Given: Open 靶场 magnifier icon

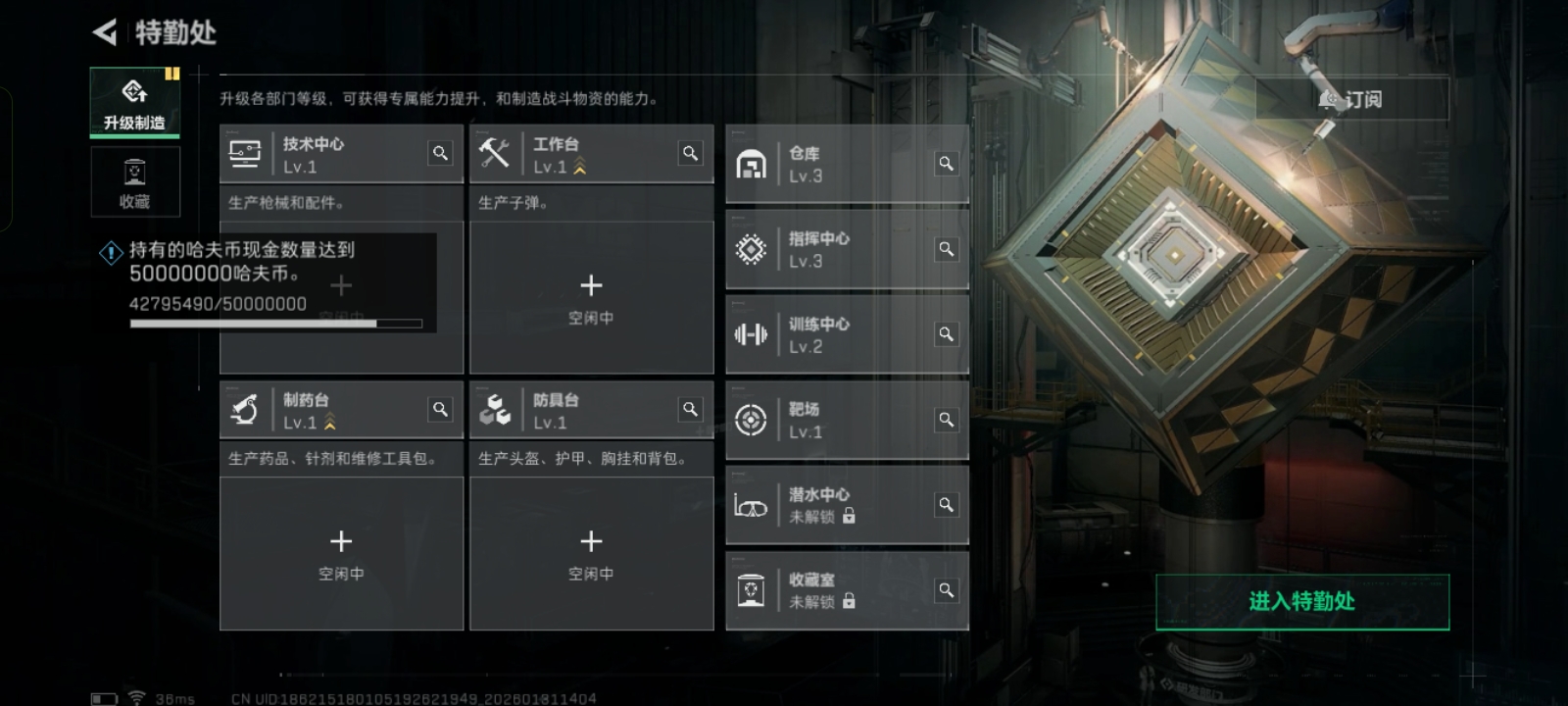Looking at the screenshot, I should [946, 420].
